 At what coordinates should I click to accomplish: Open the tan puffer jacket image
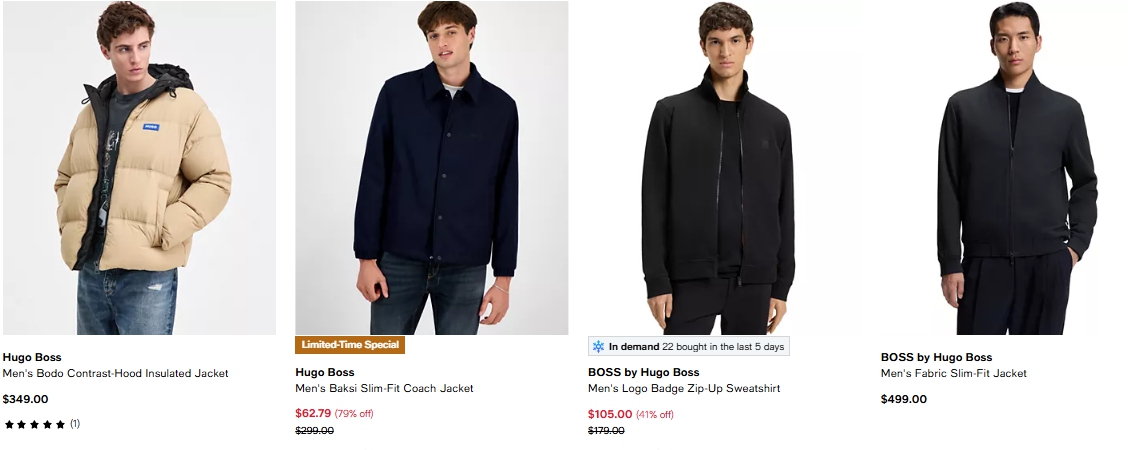point(139,168)
